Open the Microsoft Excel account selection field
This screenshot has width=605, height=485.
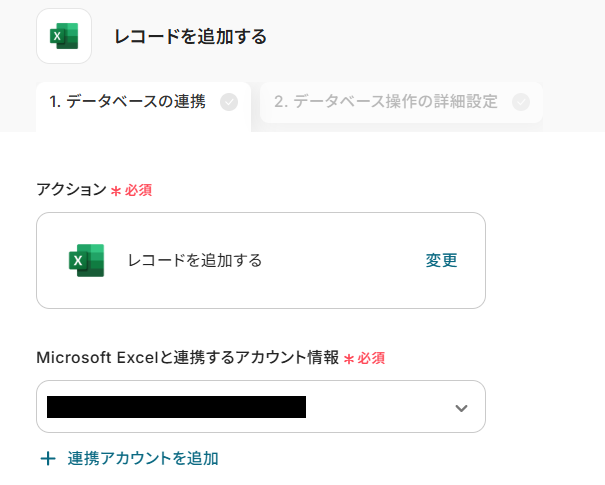380,407
